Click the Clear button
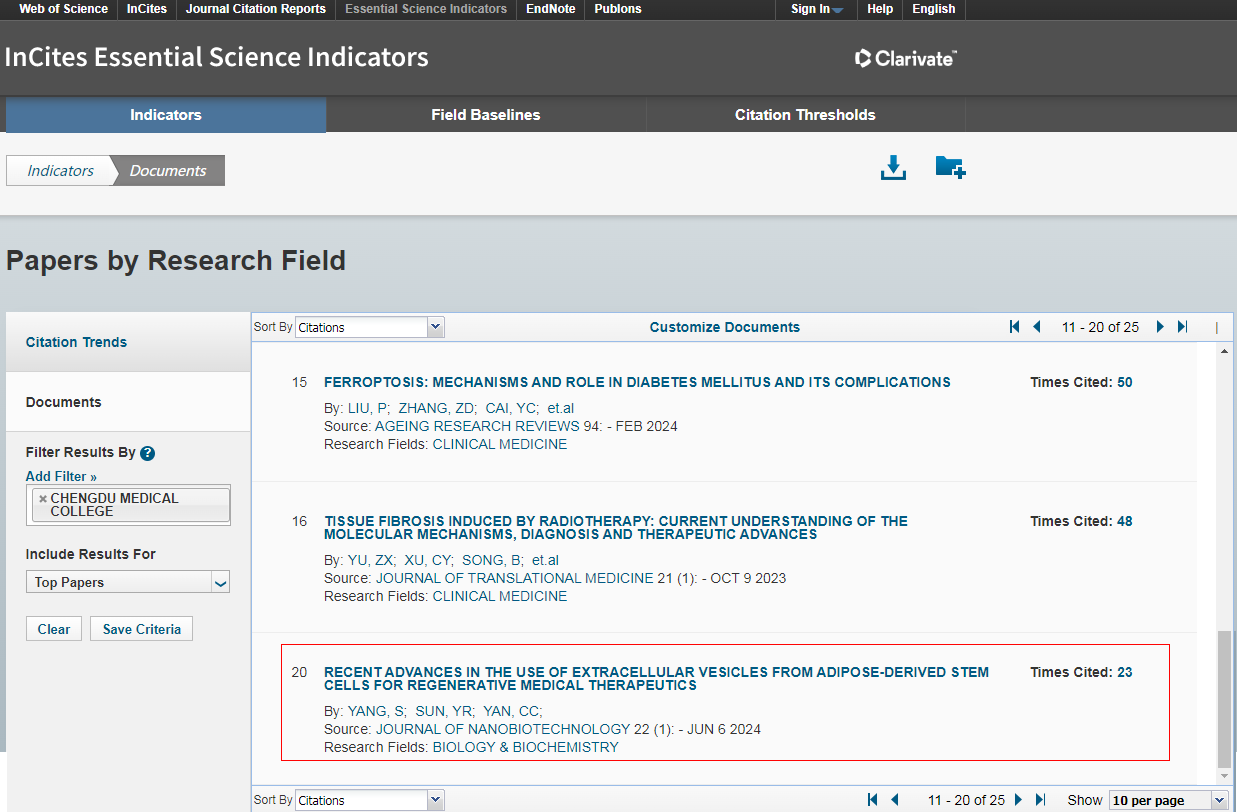Image resolution: width=1237 pixels, height=812 pixels. (54, 629)
